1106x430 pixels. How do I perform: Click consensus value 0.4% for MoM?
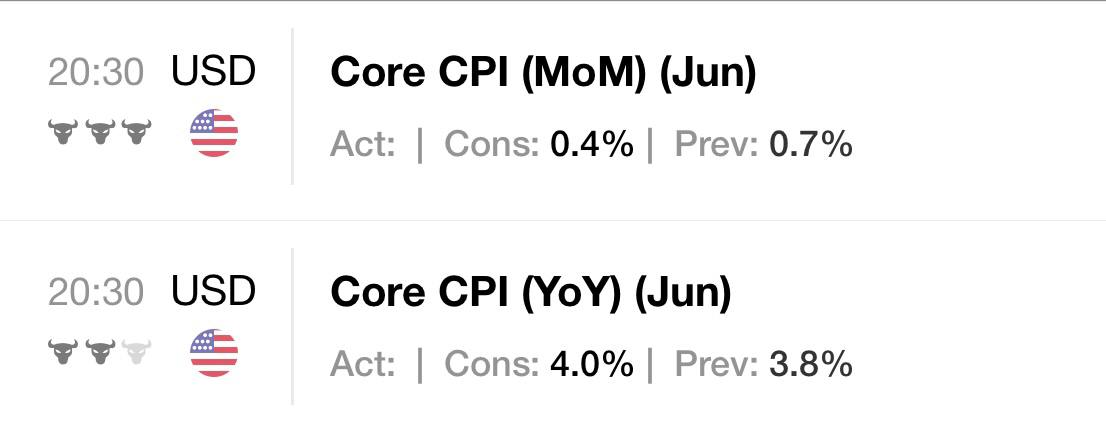click(x=592, y=145)
